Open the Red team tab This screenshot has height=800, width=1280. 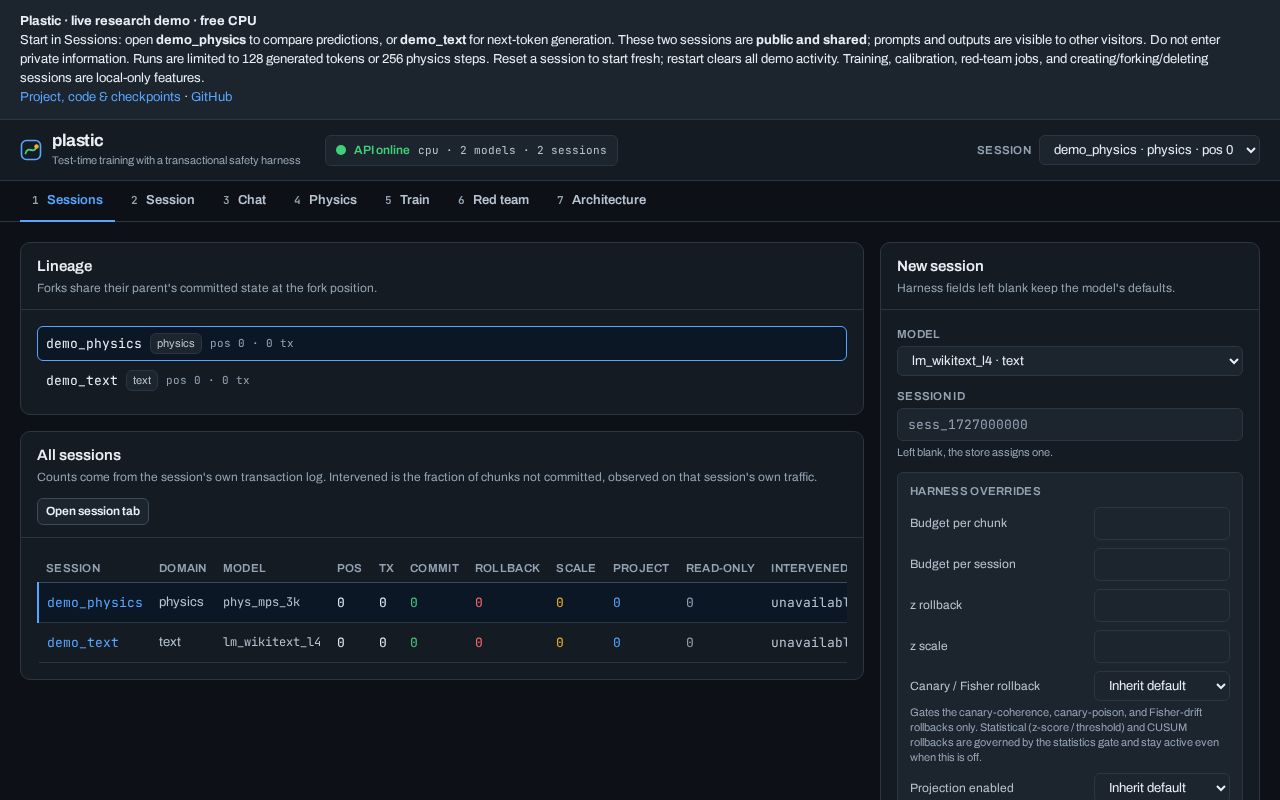click(x=493, y=200)
